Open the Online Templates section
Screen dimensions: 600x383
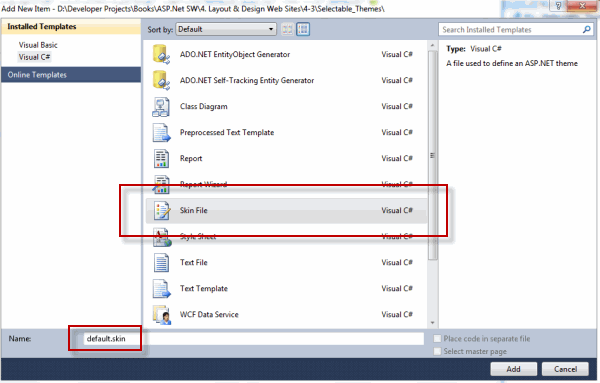pyautogui.click(x=71, y=75)
